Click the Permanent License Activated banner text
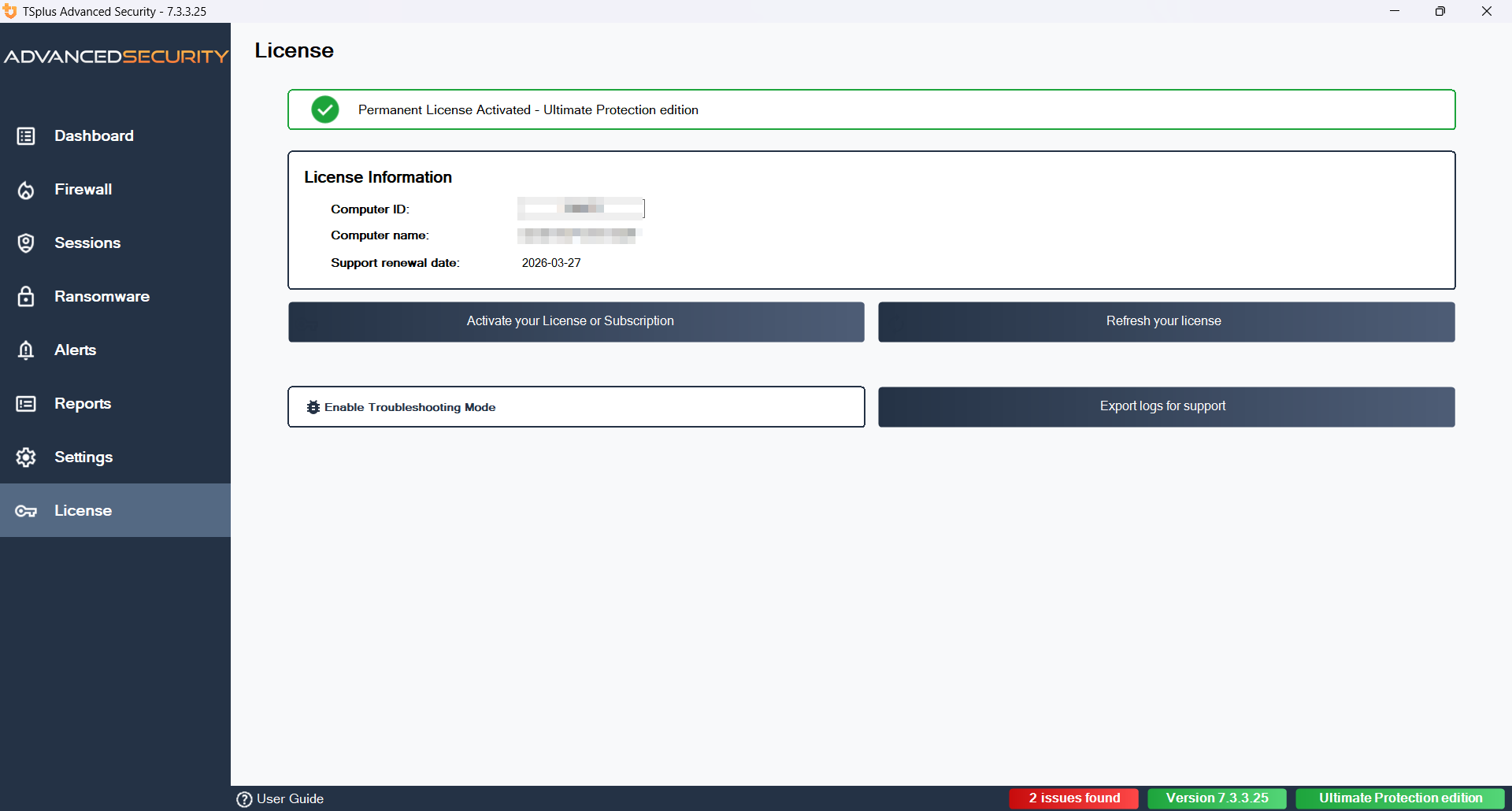Screen dimensions: 1512x811 528,110
